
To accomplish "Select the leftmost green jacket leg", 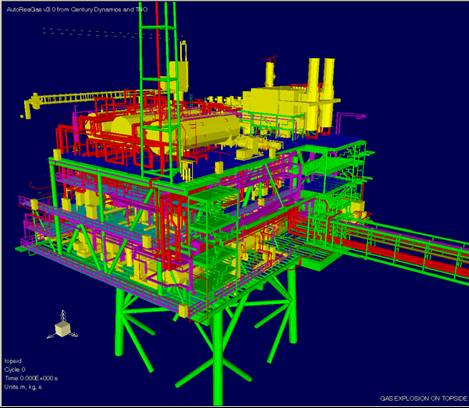I will coord(120,323).
